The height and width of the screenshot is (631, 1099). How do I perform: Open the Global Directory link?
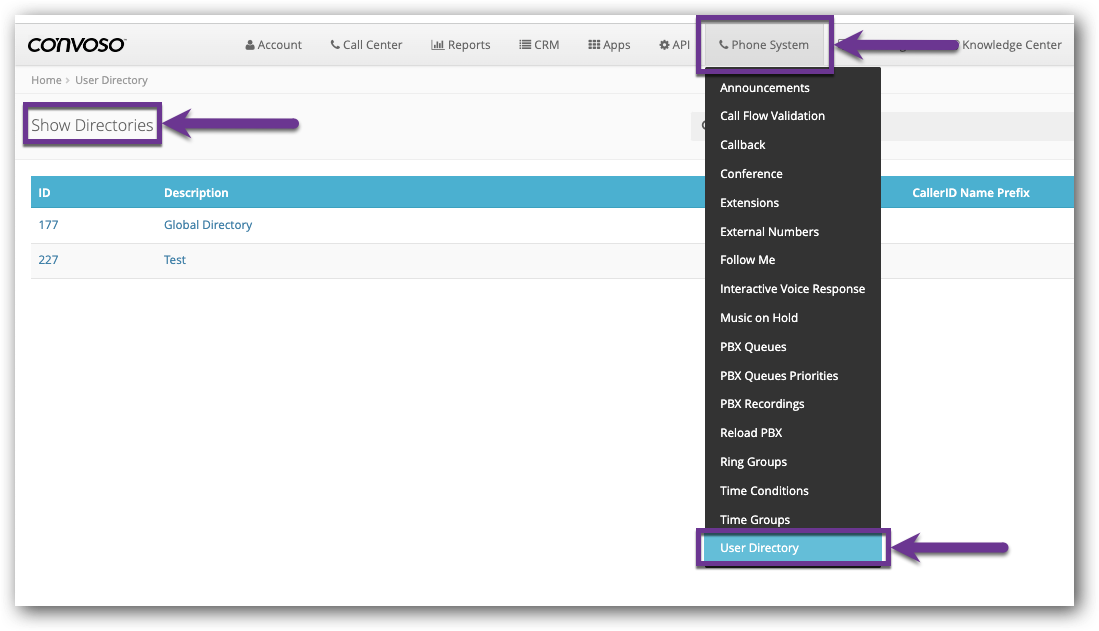pyautogui.click(x=208, y=225)
